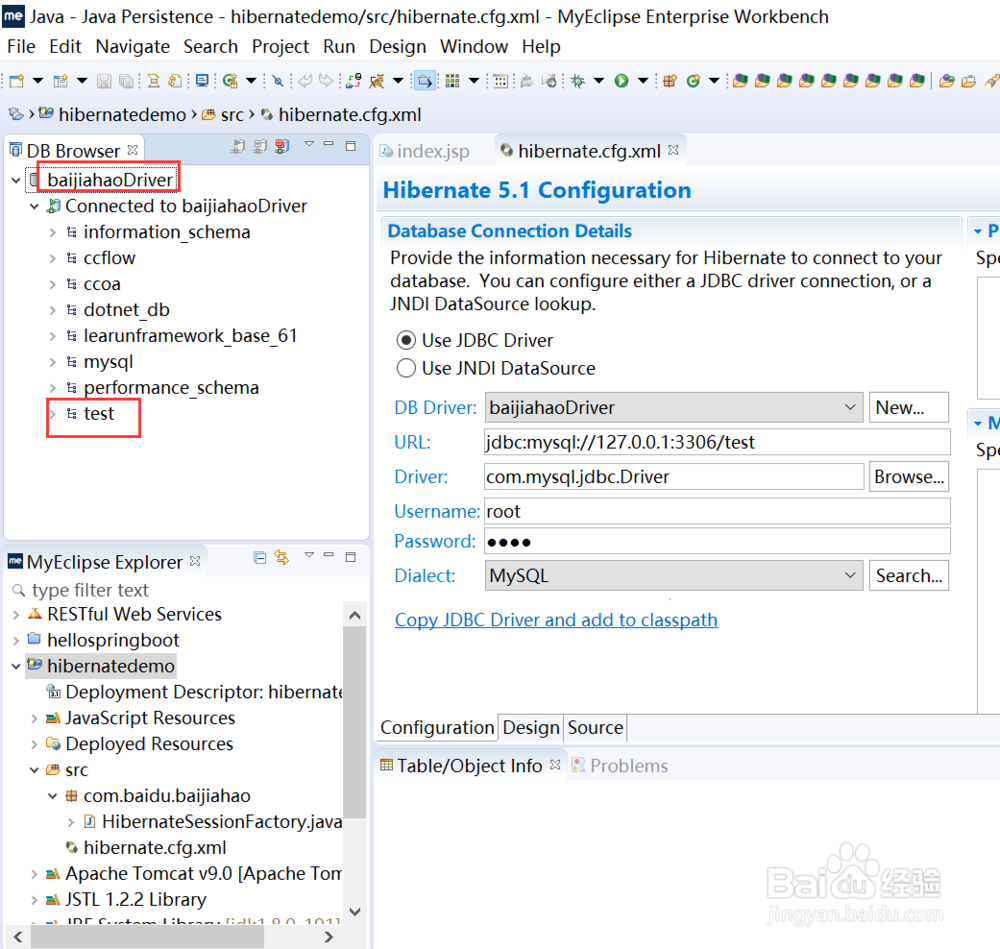Click Copy JDBC Driver and add to classpath
This screenshot has height=949, width=1000.
tap(556, 620)
